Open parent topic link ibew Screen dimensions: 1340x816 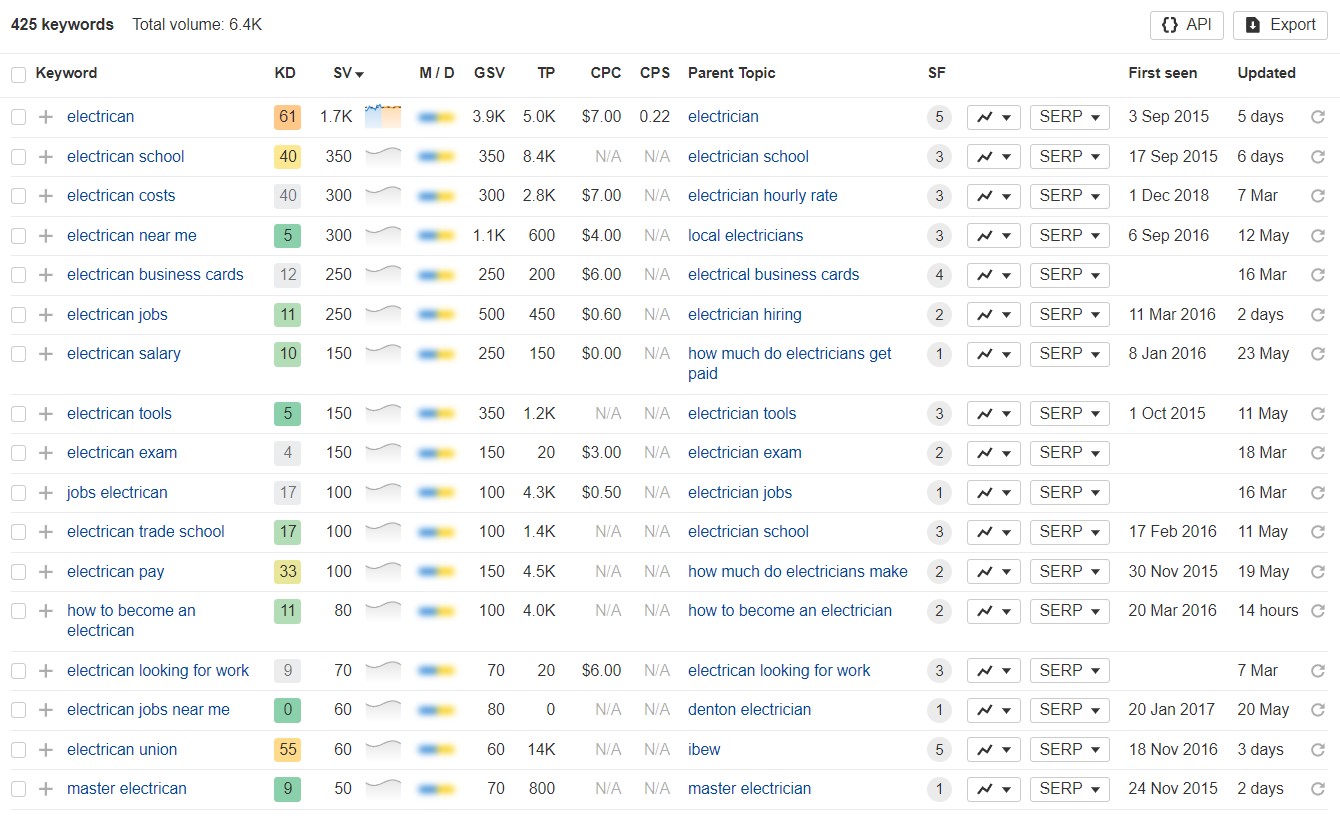click(704, 750)
